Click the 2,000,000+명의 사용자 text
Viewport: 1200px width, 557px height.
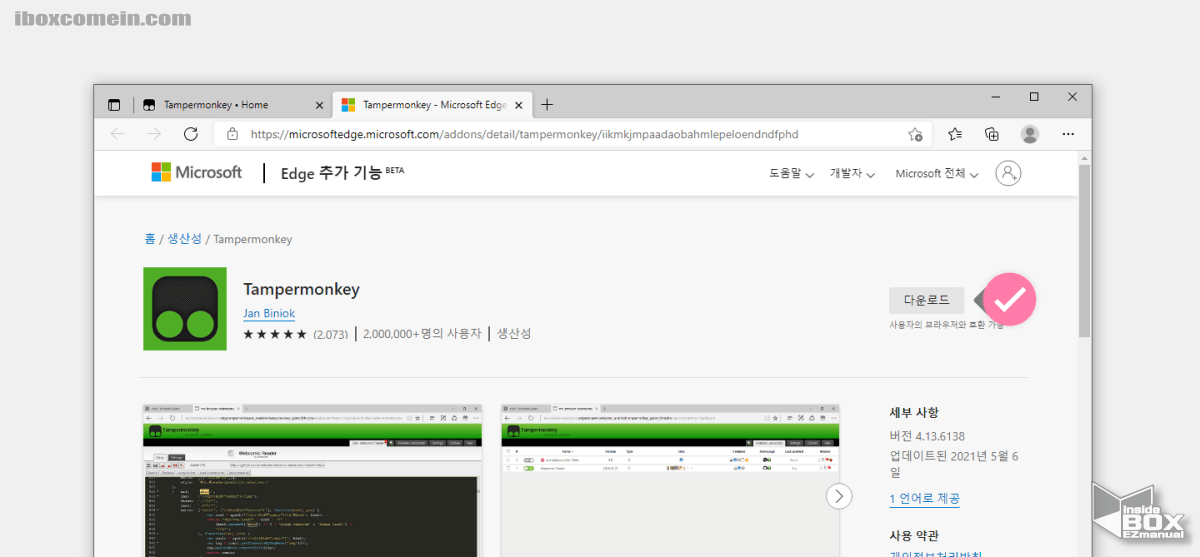tap(422, 334)
